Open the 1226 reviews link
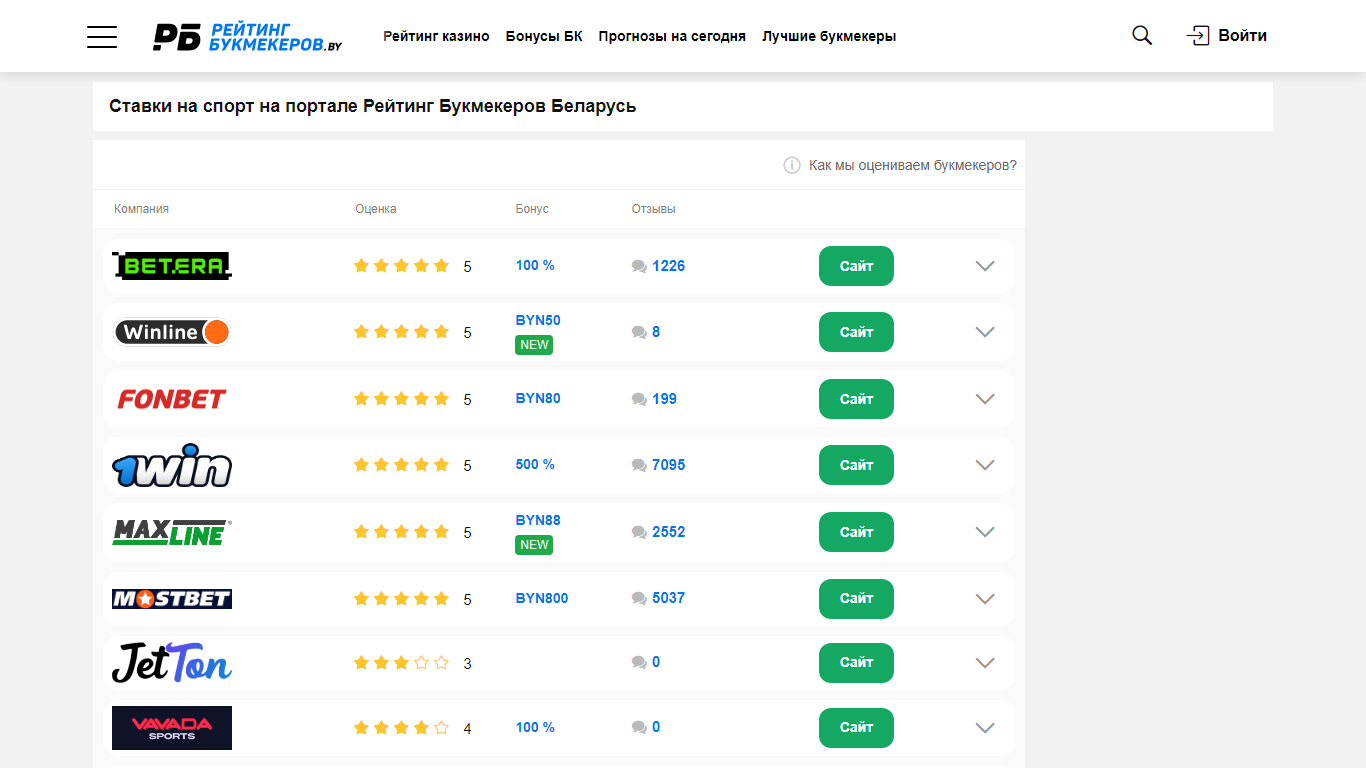The image size is (1366, 768). (x=668, y=266)
